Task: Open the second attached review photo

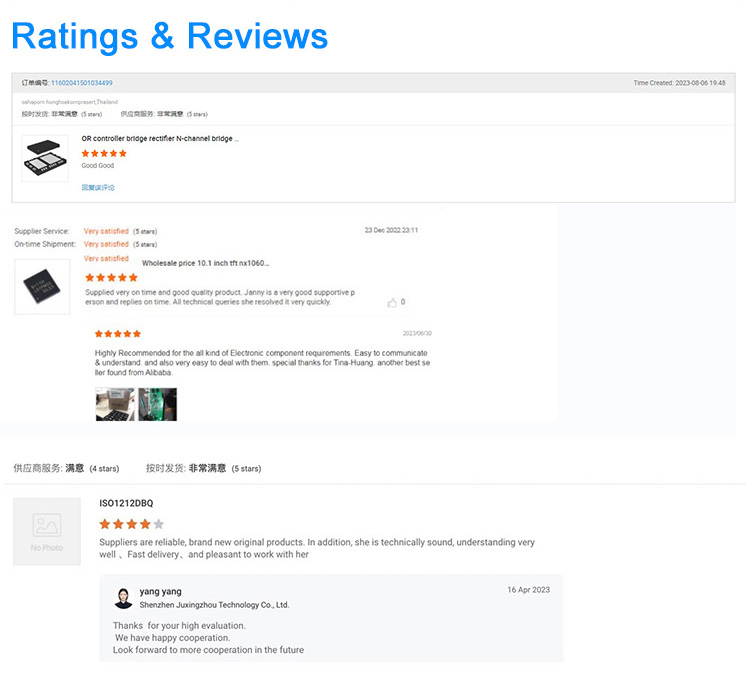Action: click(x=157, y=404)
